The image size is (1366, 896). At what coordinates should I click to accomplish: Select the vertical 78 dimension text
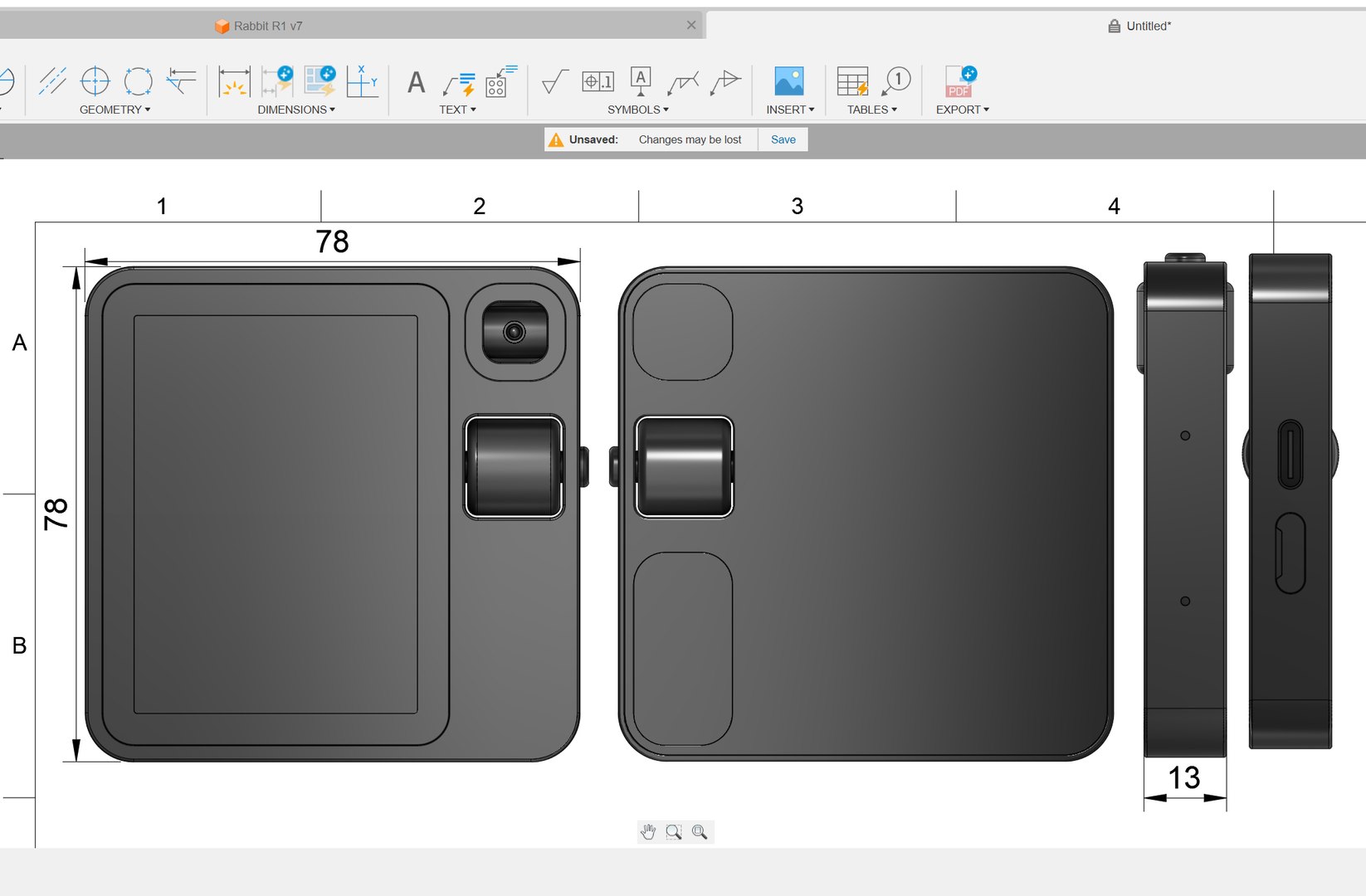coord(56,514)
